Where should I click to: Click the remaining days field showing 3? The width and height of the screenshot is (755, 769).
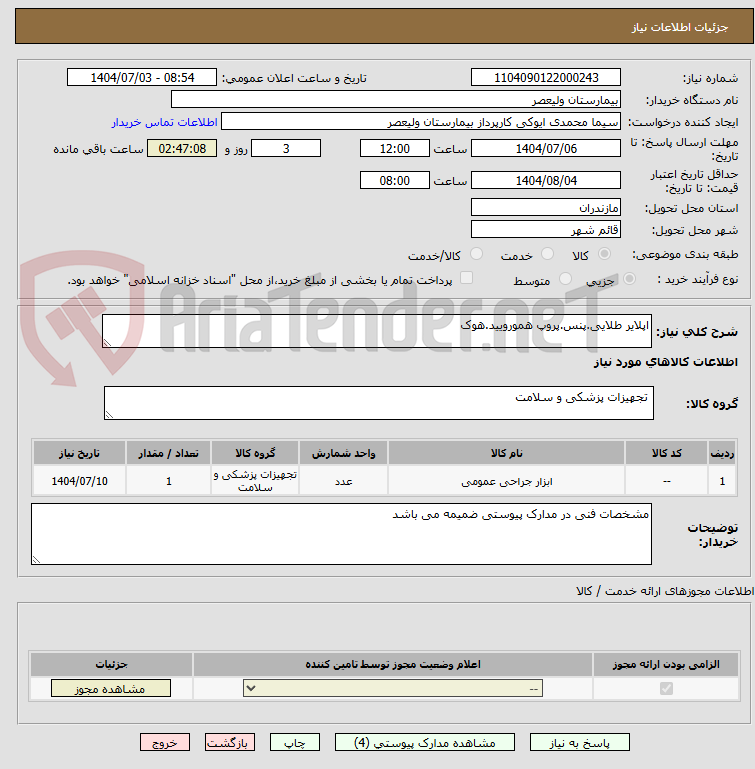point(286,149)
